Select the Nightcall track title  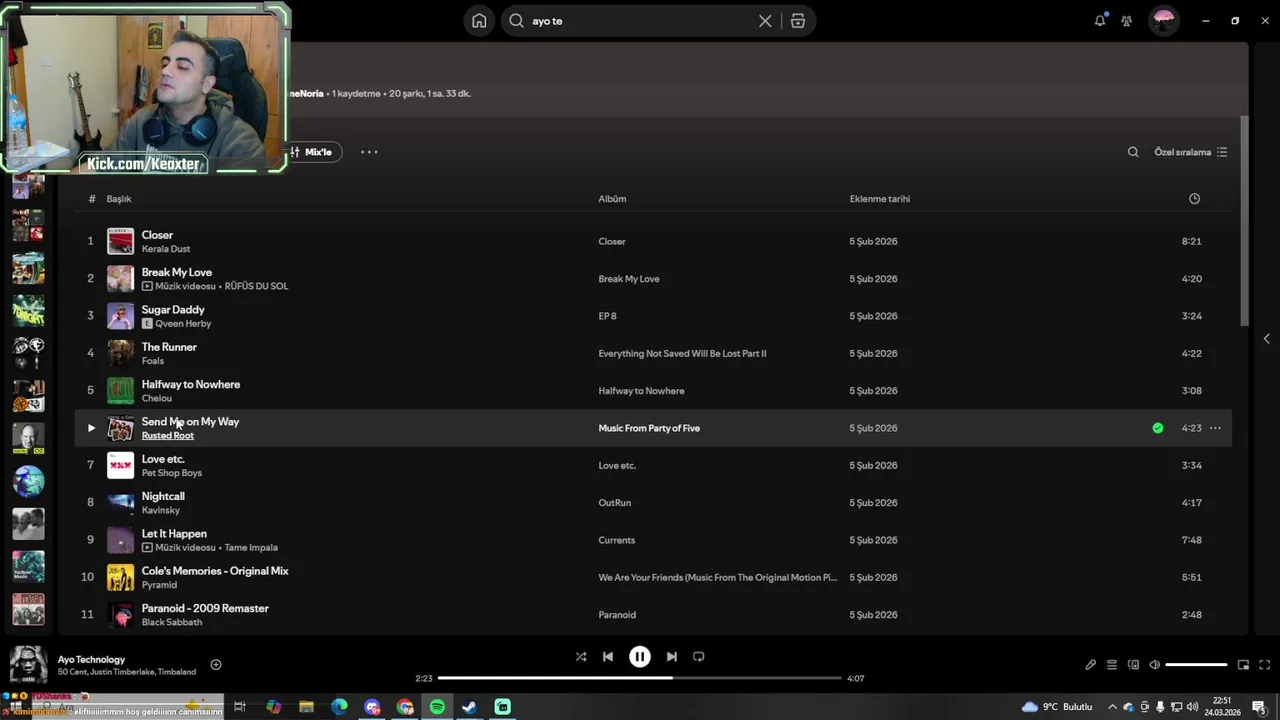163,496
